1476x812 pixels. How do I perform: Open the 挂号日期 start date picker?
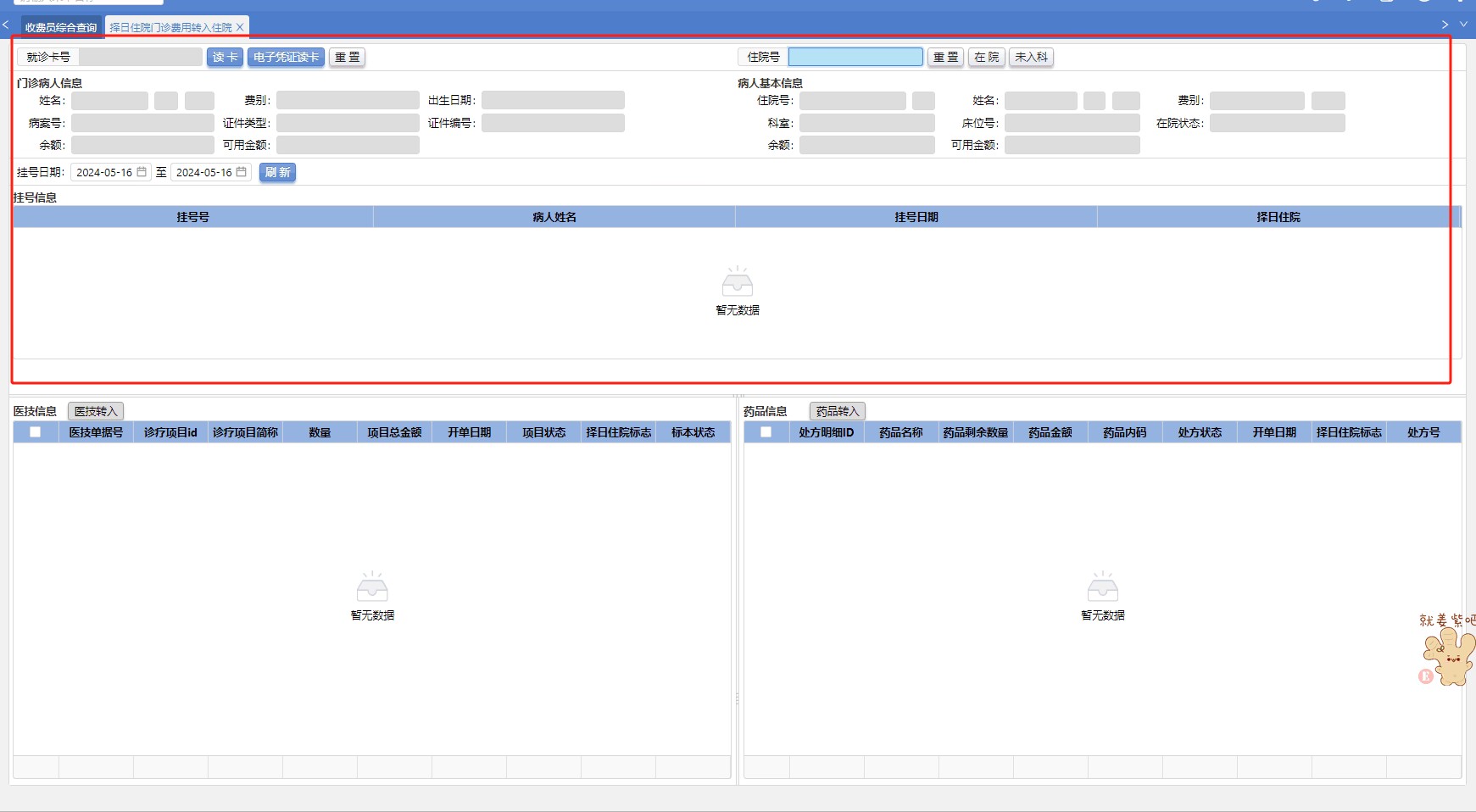110,172
